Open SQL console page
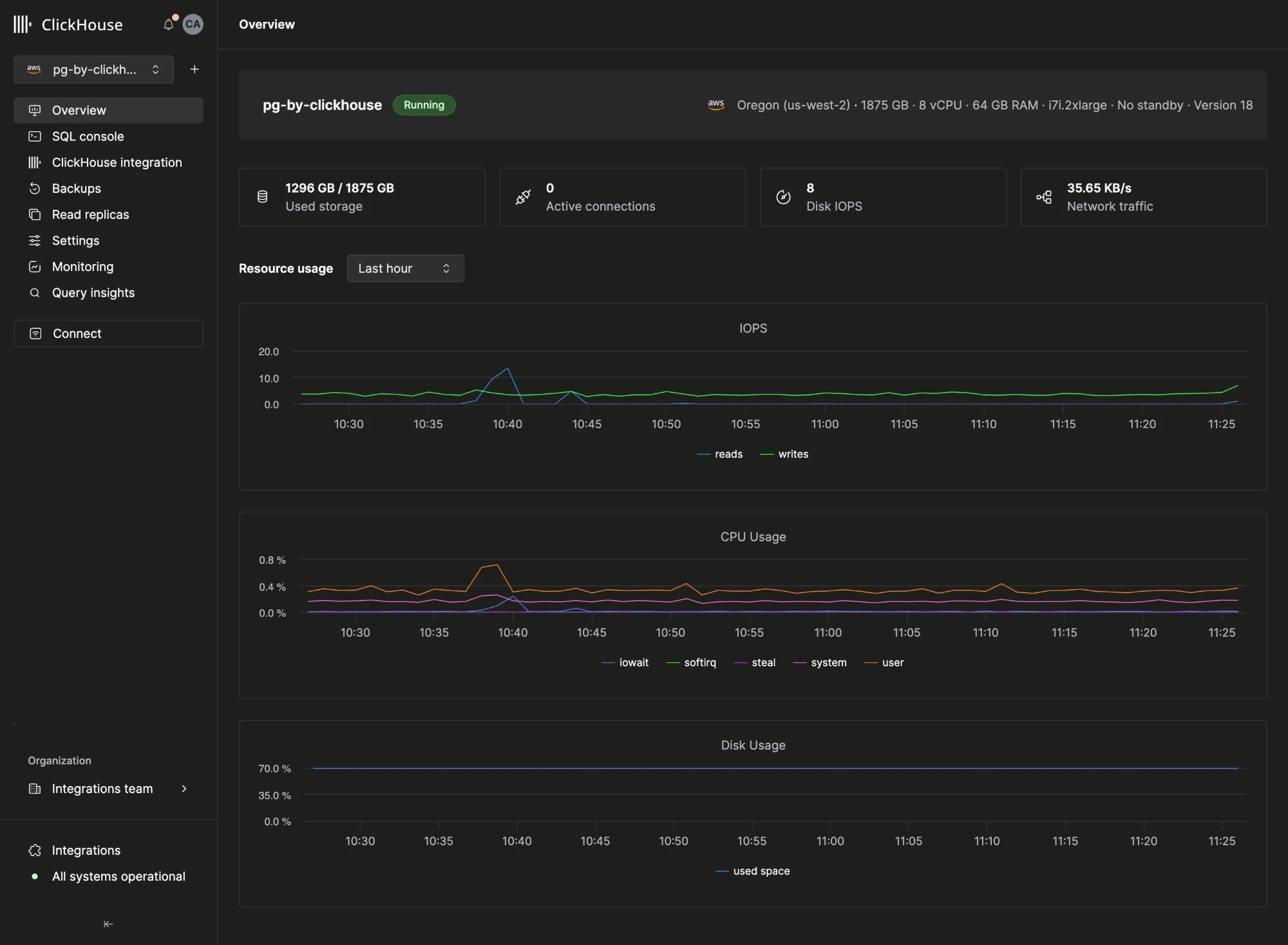This screenshot has width=1288, height=945. coord(108,136)
